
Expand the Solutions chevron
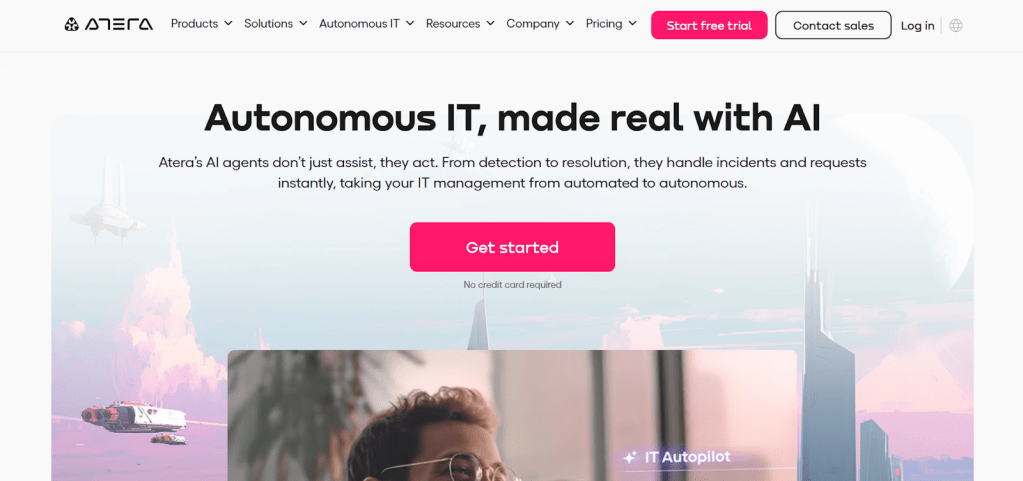click(x=303, y=23)
